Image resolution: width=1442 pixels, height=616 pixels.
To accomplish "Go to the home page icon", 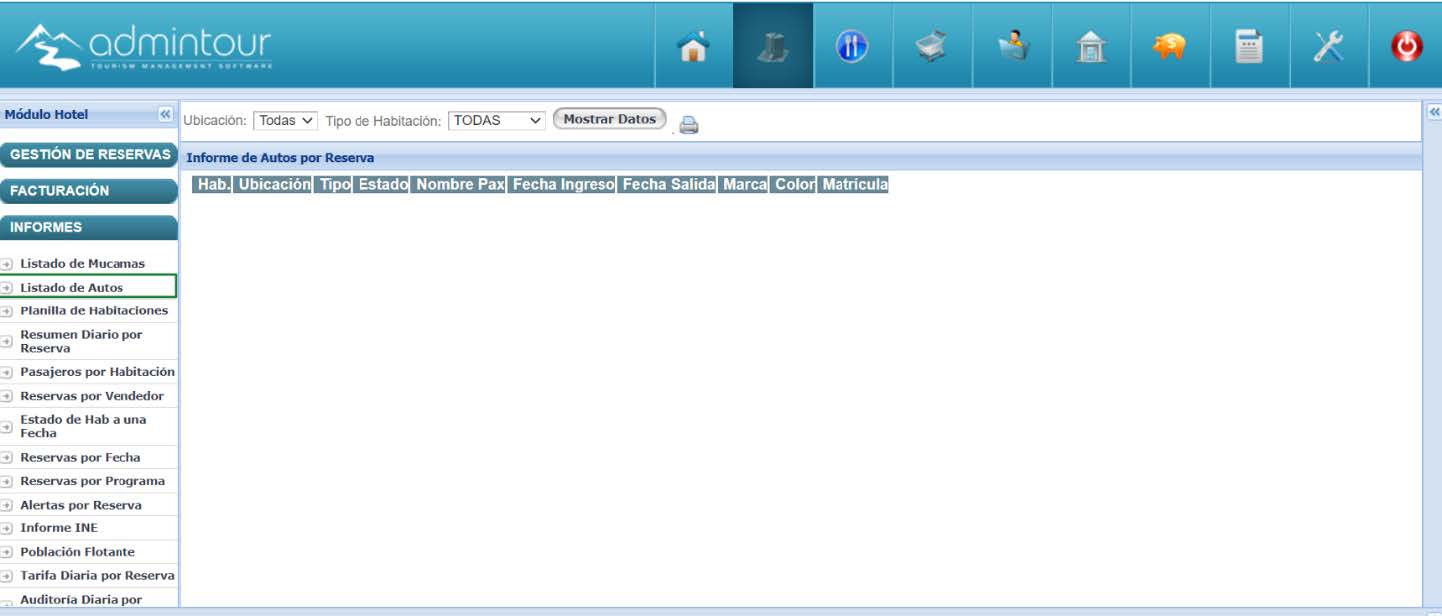I will point(693,46).
